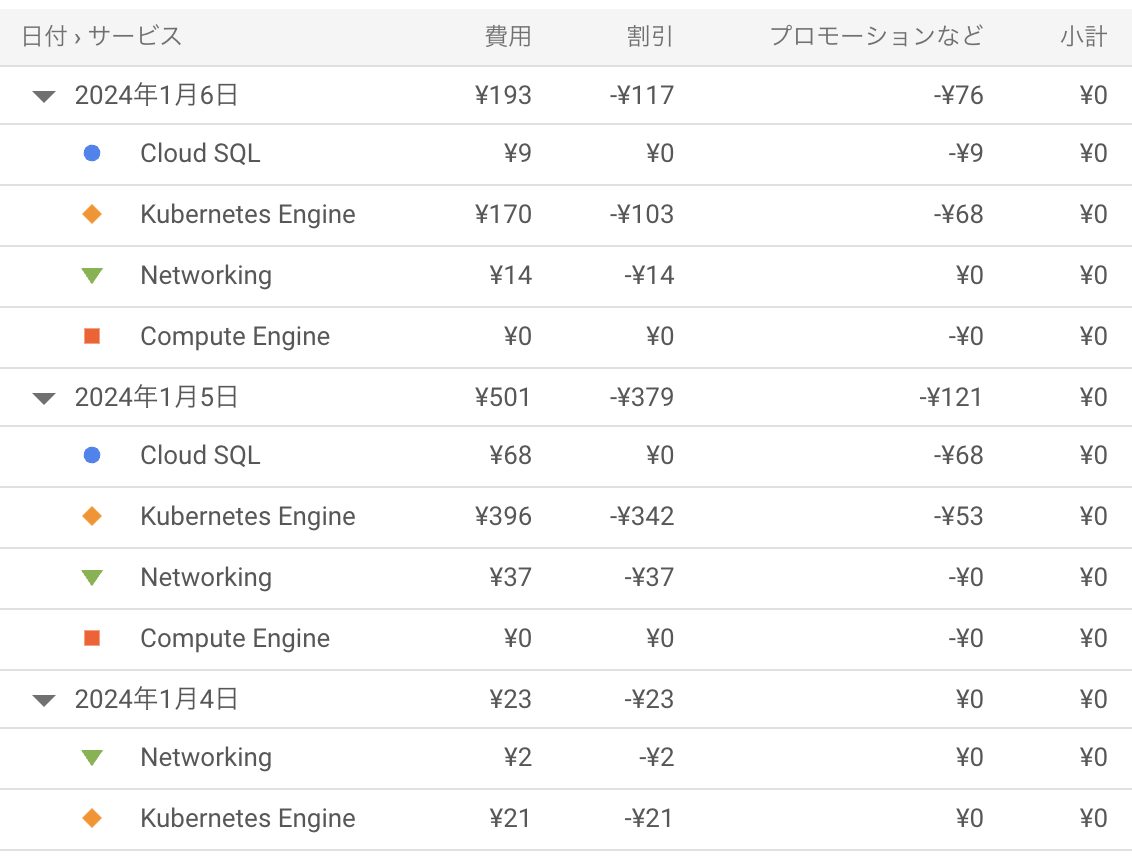Click orange diamond icon for Kubernetes Engine under January 5
The image size is (1132, 858).
click(x=92, y=517)
